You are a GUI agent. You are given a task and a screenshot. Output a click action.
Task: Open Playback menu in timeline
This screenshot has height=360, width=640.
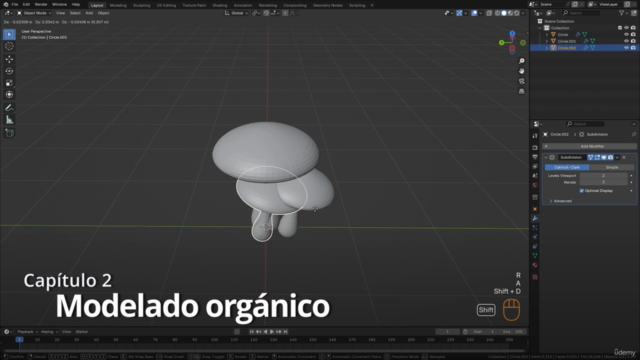coord(27,332)
